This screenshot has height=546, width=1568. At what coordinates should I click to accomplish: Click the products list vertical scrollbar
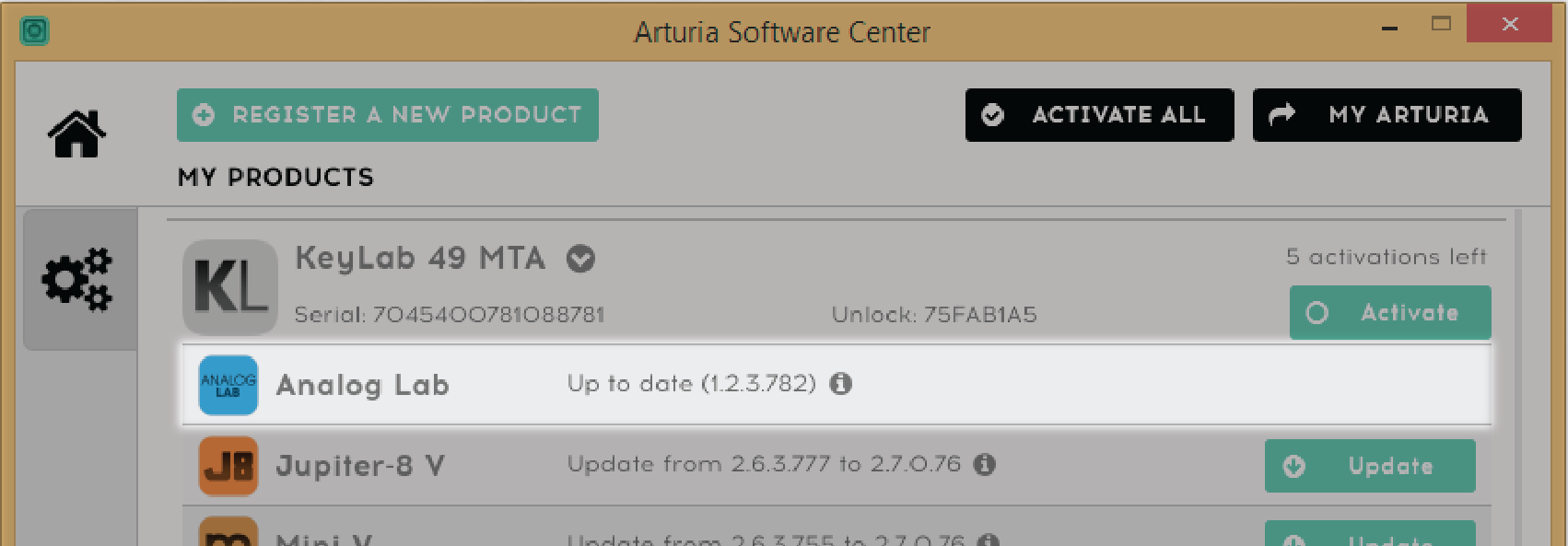click(x=1517, y=378)
